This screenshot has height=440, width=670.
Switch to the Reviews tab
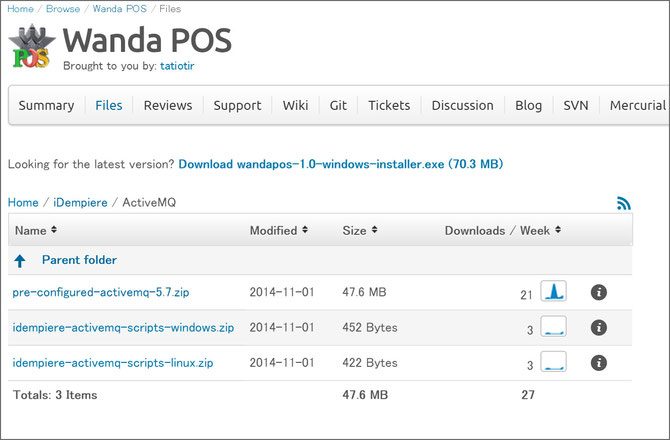pos(168,106)
